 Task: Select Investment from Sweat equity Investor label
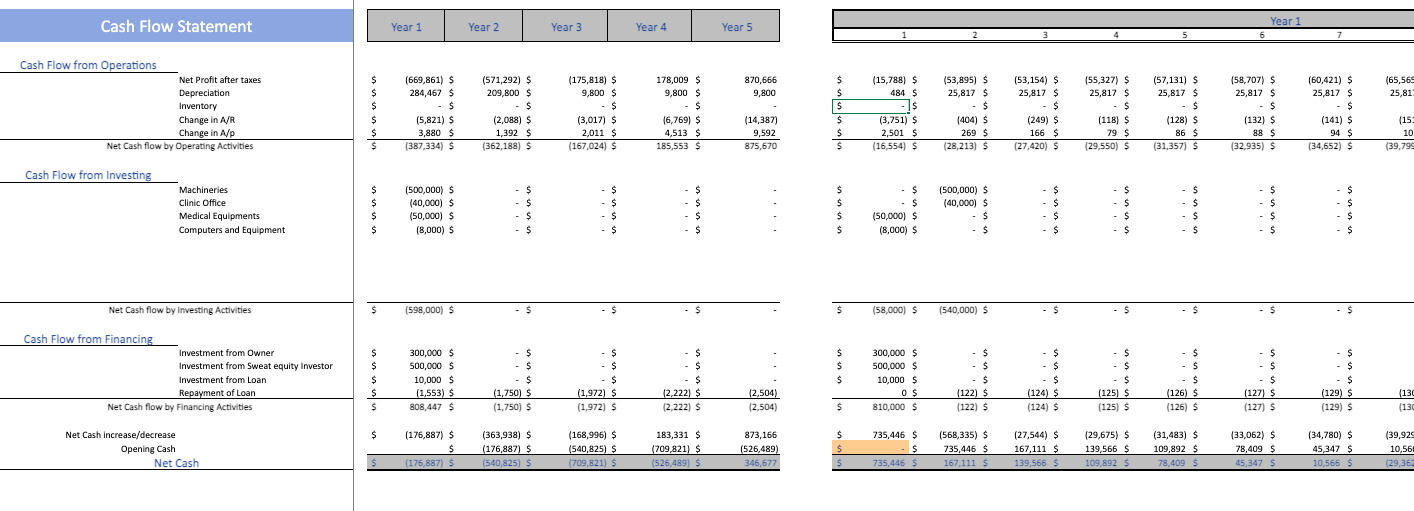(x=255, y=366)
